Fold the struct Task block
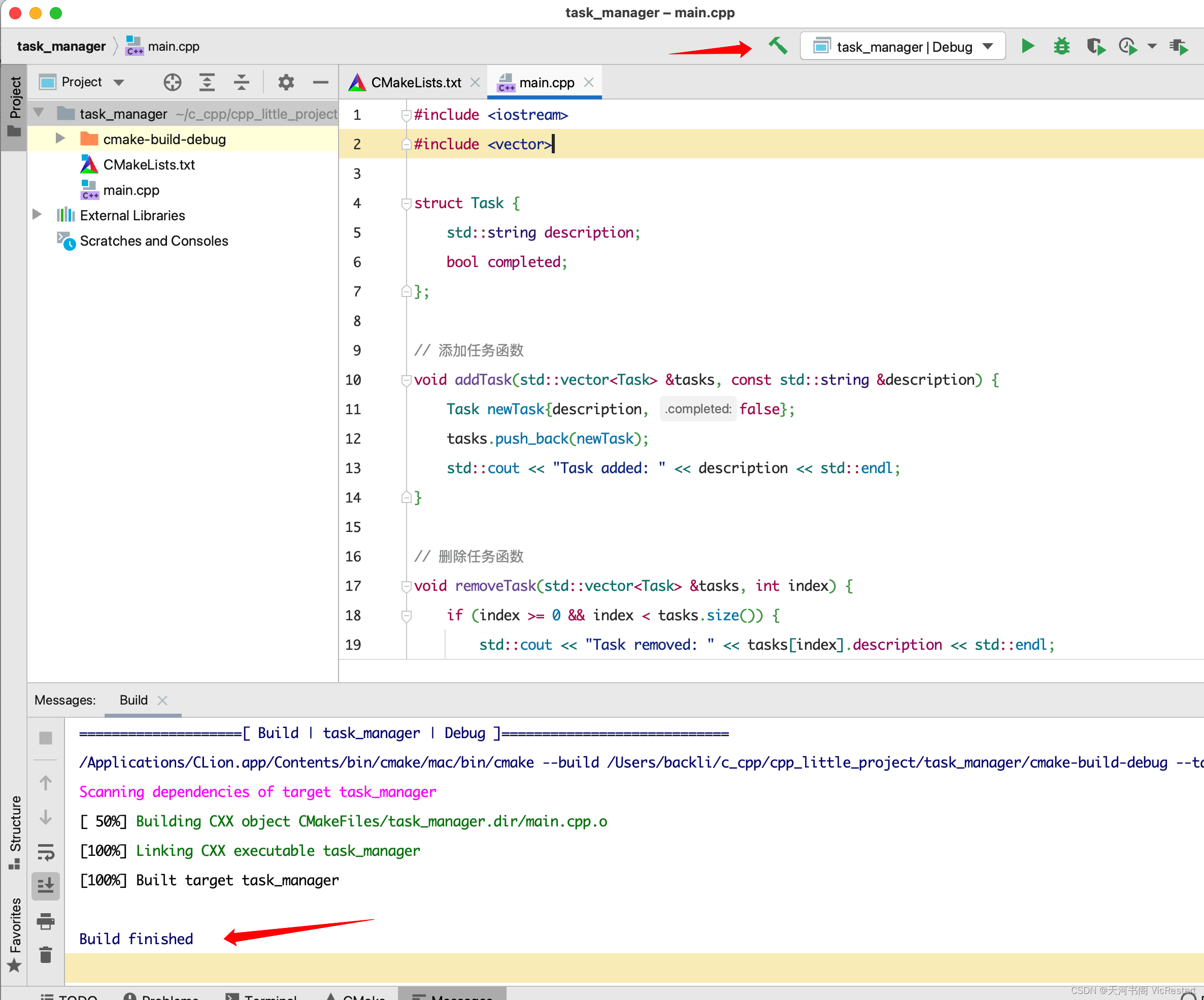This screenshot has width=1204, height=1000. [406, 203]
